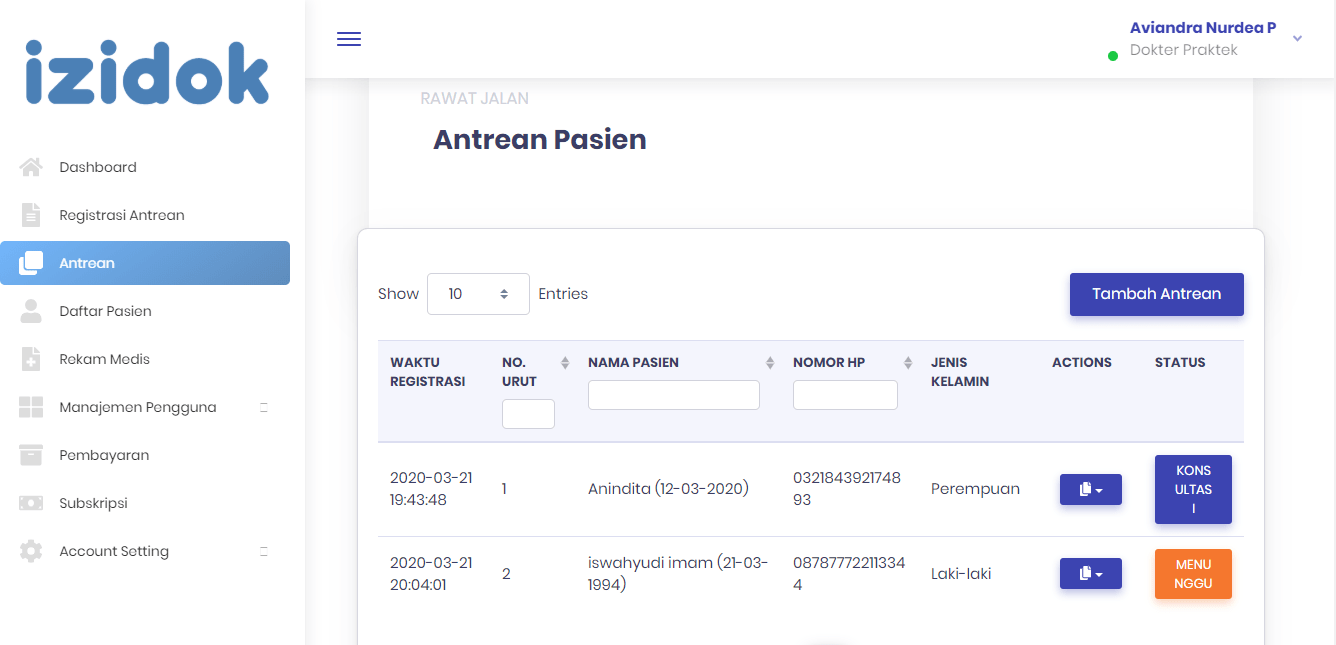Click the Rekam Medis file icon
This screenshot has width=1336, height=645.
tap(31, 359)
